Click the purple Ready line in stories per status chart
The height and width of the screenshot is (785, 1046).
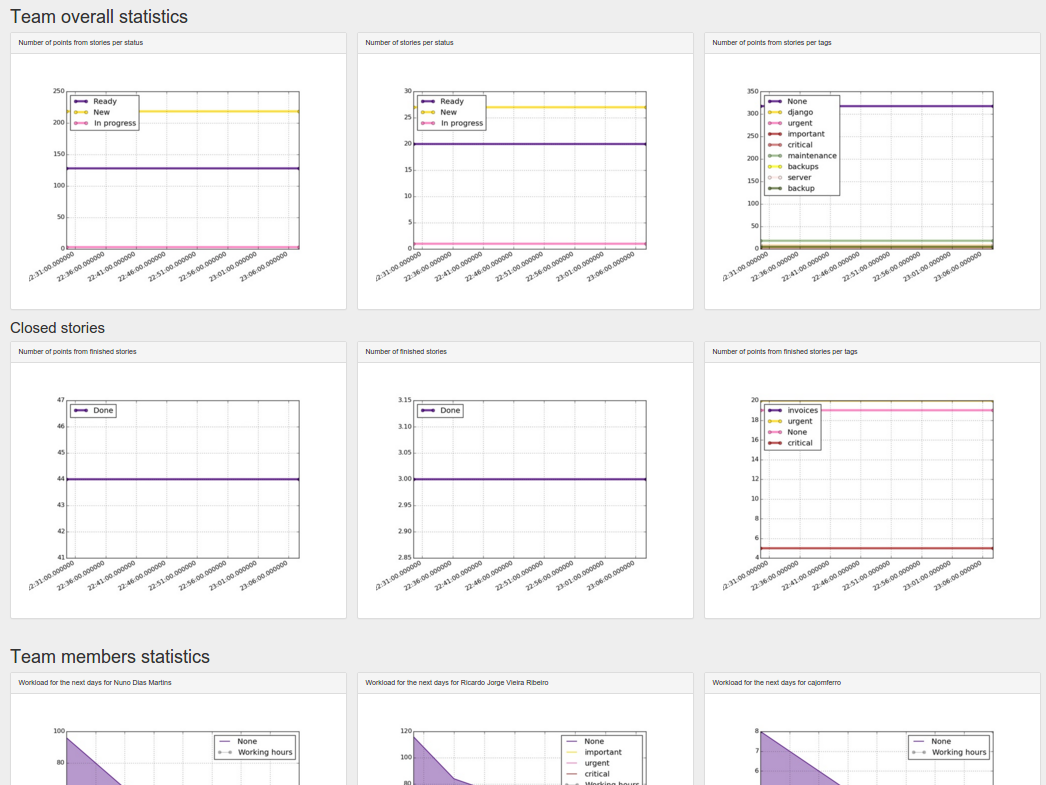(530, 144)
